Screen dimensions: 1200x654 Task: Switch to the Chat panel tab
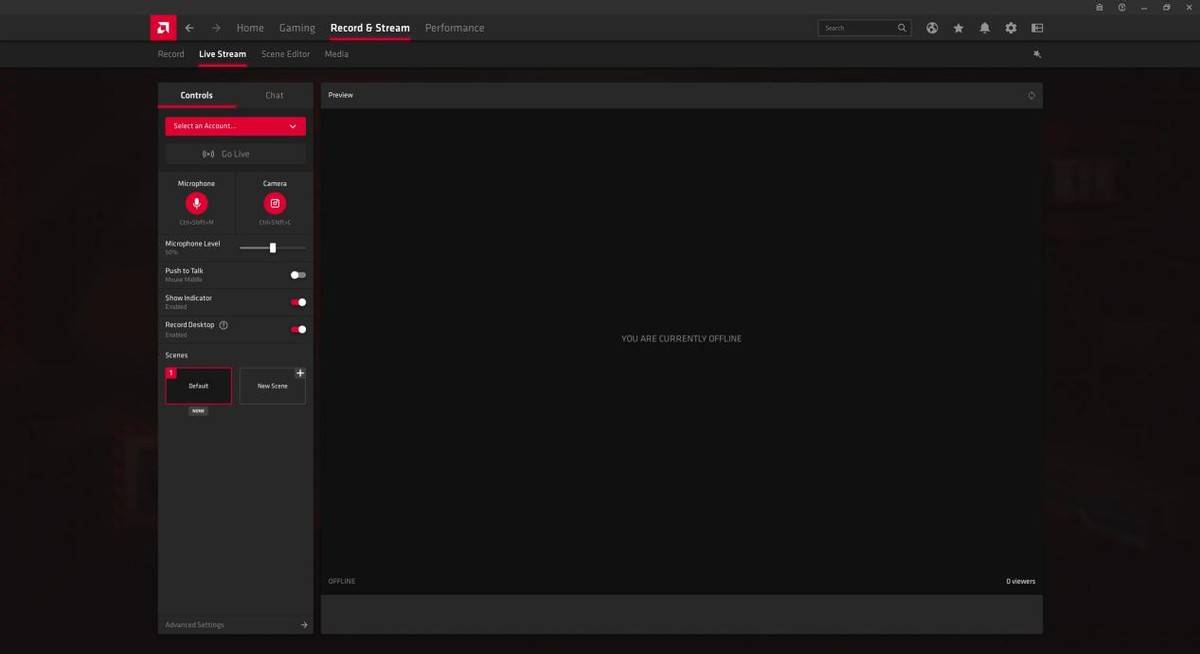[274, 95]
